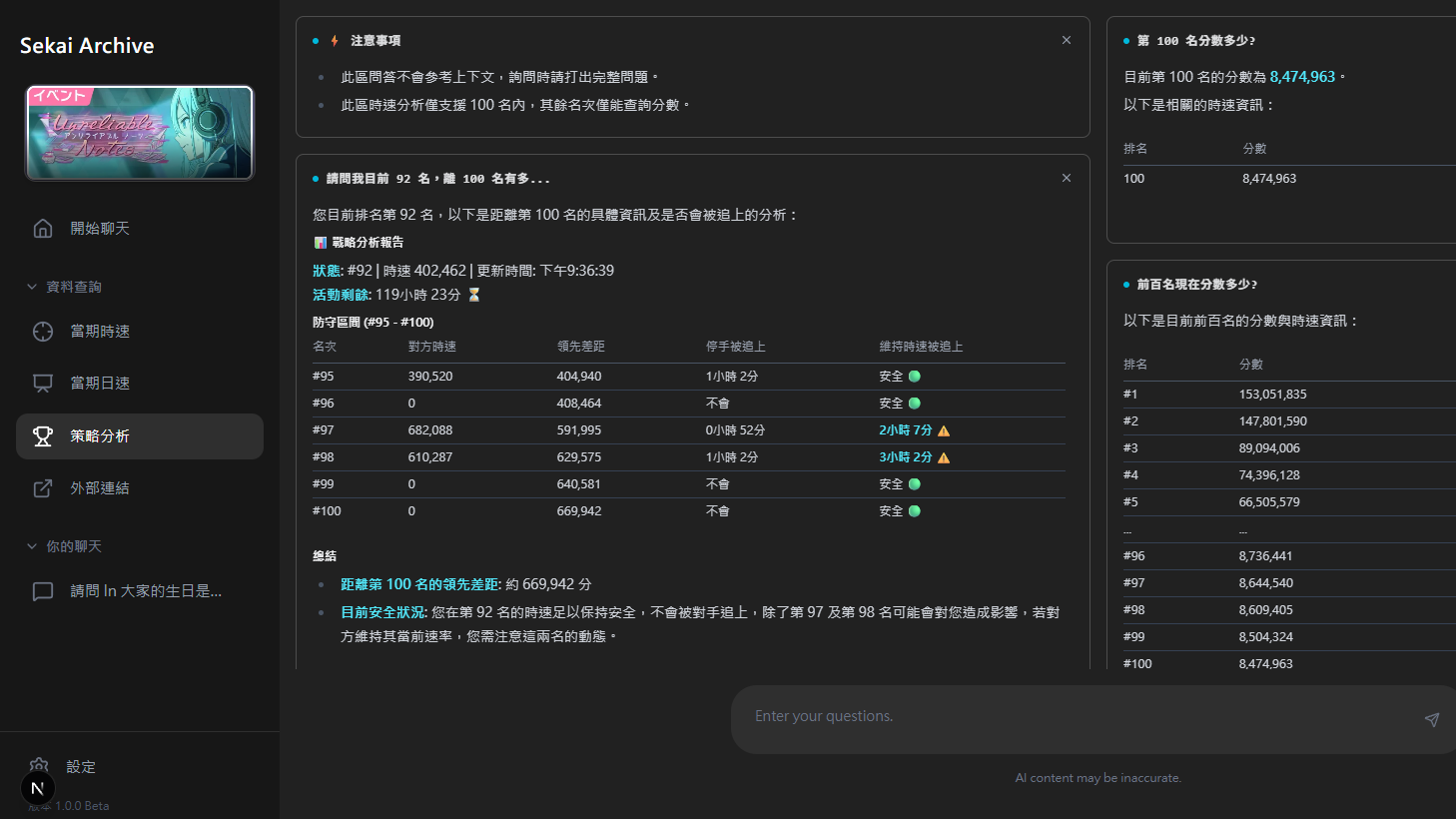Image resolution: width=1456 pixels, height=819 pixels.
Task: Click the 0小時 52分 cell
Action: (x=735, y=430)
